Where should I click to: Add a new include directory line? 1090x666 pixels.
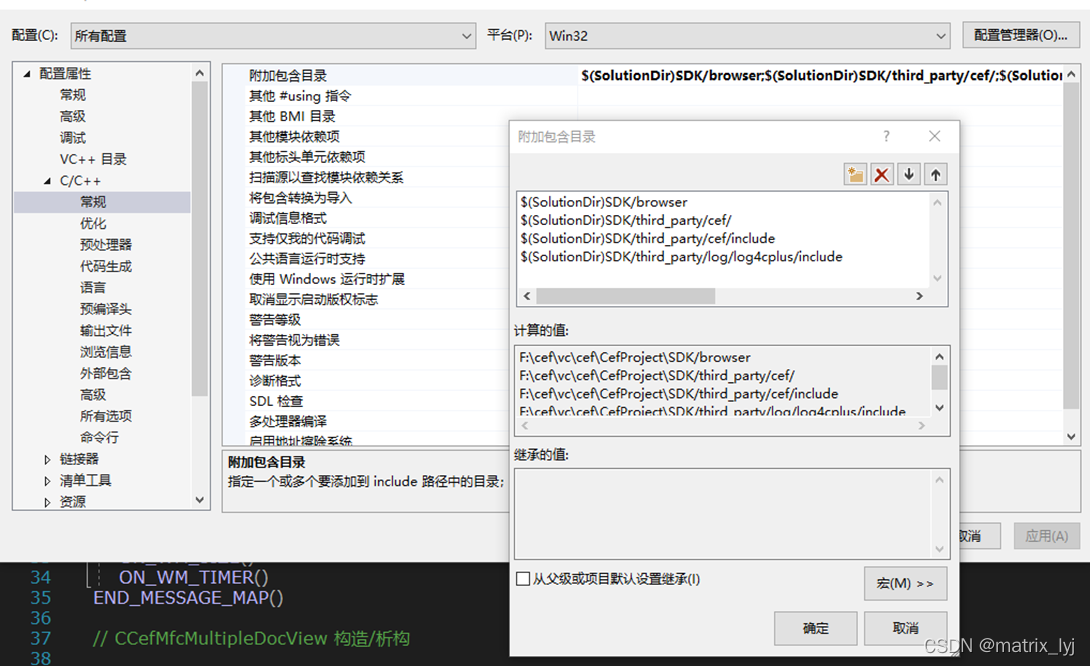(855, 174)
